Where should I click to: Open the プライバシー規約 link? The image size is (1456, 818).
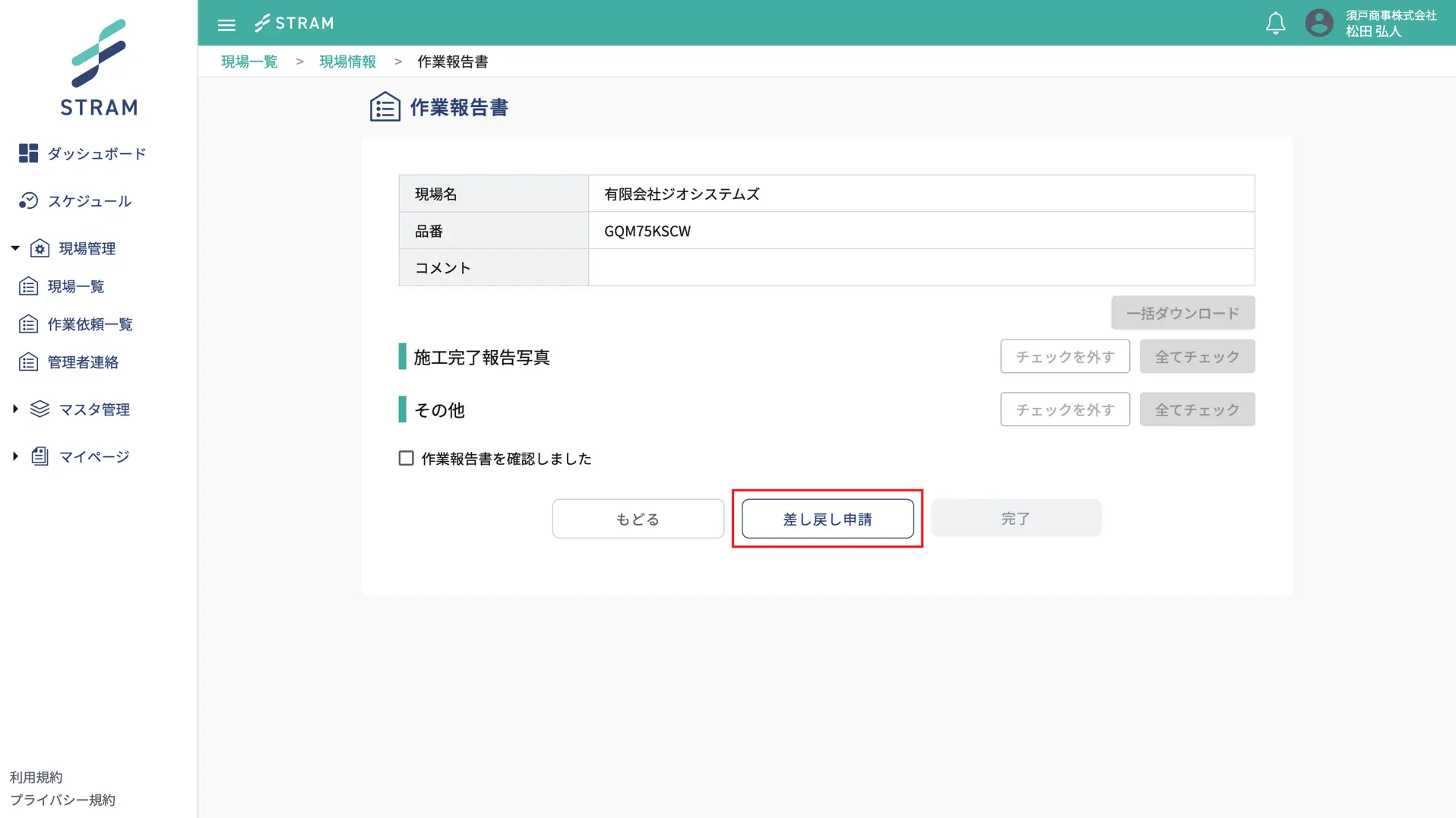coord(62,800)
